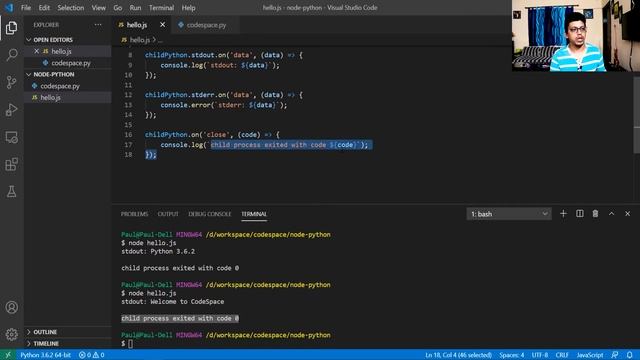Image resolution: width=640 pixels, height=360 pixels.
Task: Switch to the Output panel tab
Action: [x=168, y=214]
